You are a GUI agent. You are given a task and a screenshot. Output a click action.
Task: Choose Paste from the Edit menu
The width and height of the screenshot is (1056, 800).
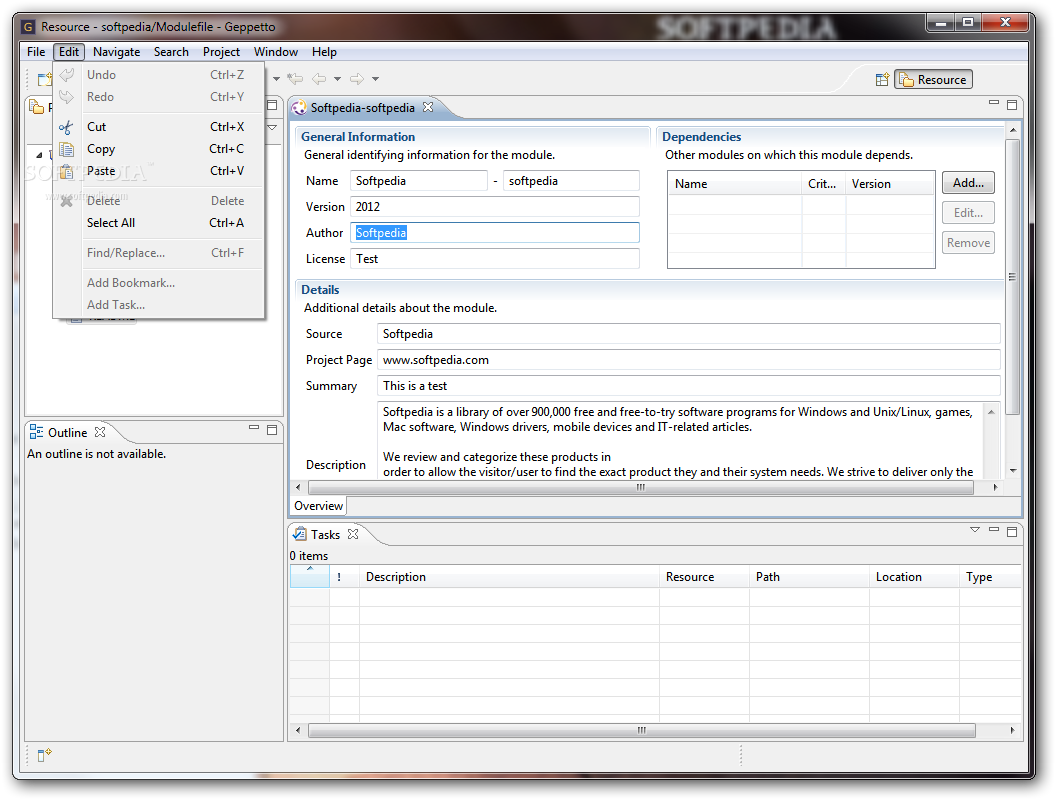[x=158, y=171]
